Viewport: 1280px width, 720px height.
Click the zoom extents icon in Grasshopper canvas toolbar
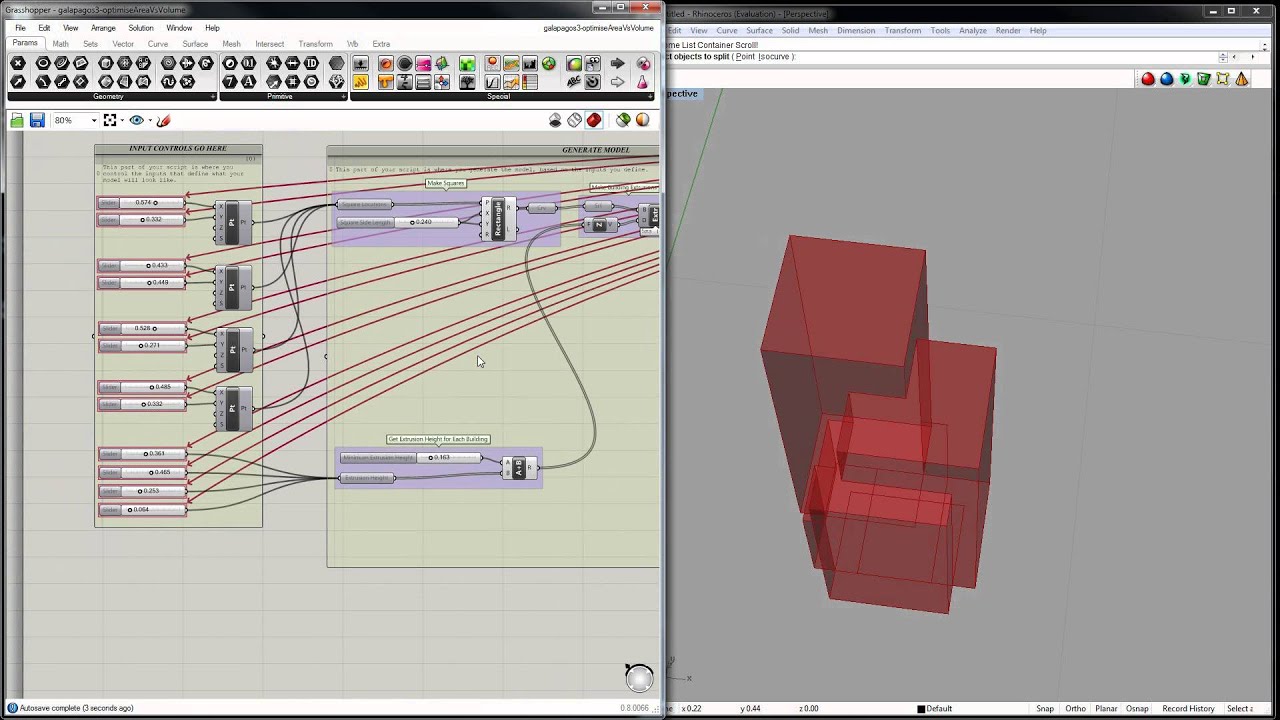coord(109,120)
